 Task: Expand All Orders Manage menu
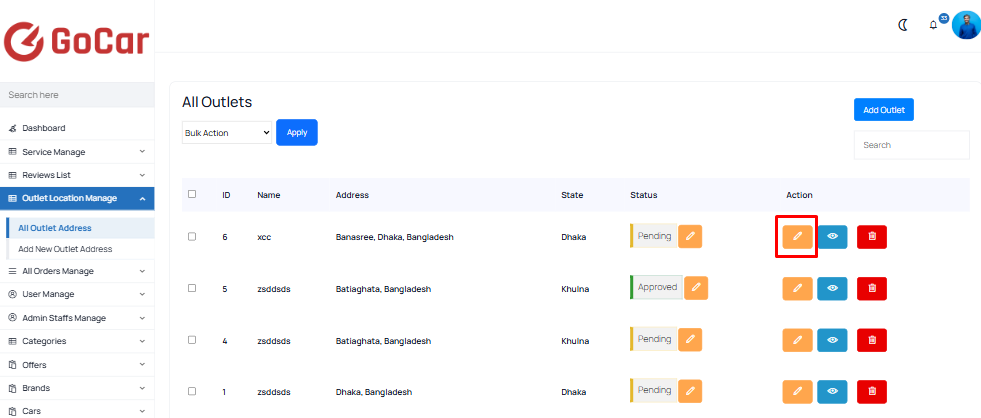[77, 271]
